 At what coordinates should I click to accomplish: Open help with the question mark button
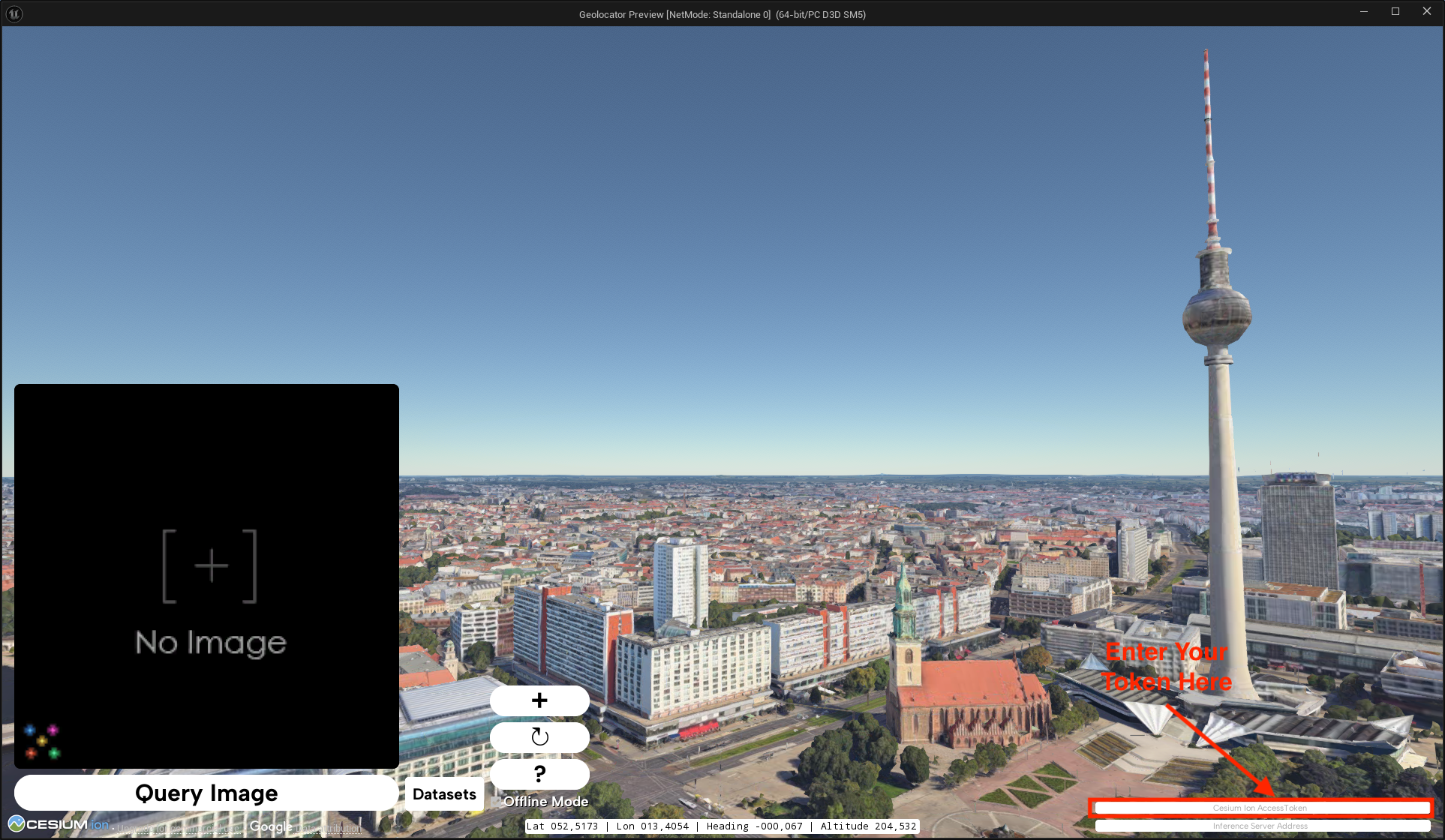539,774
